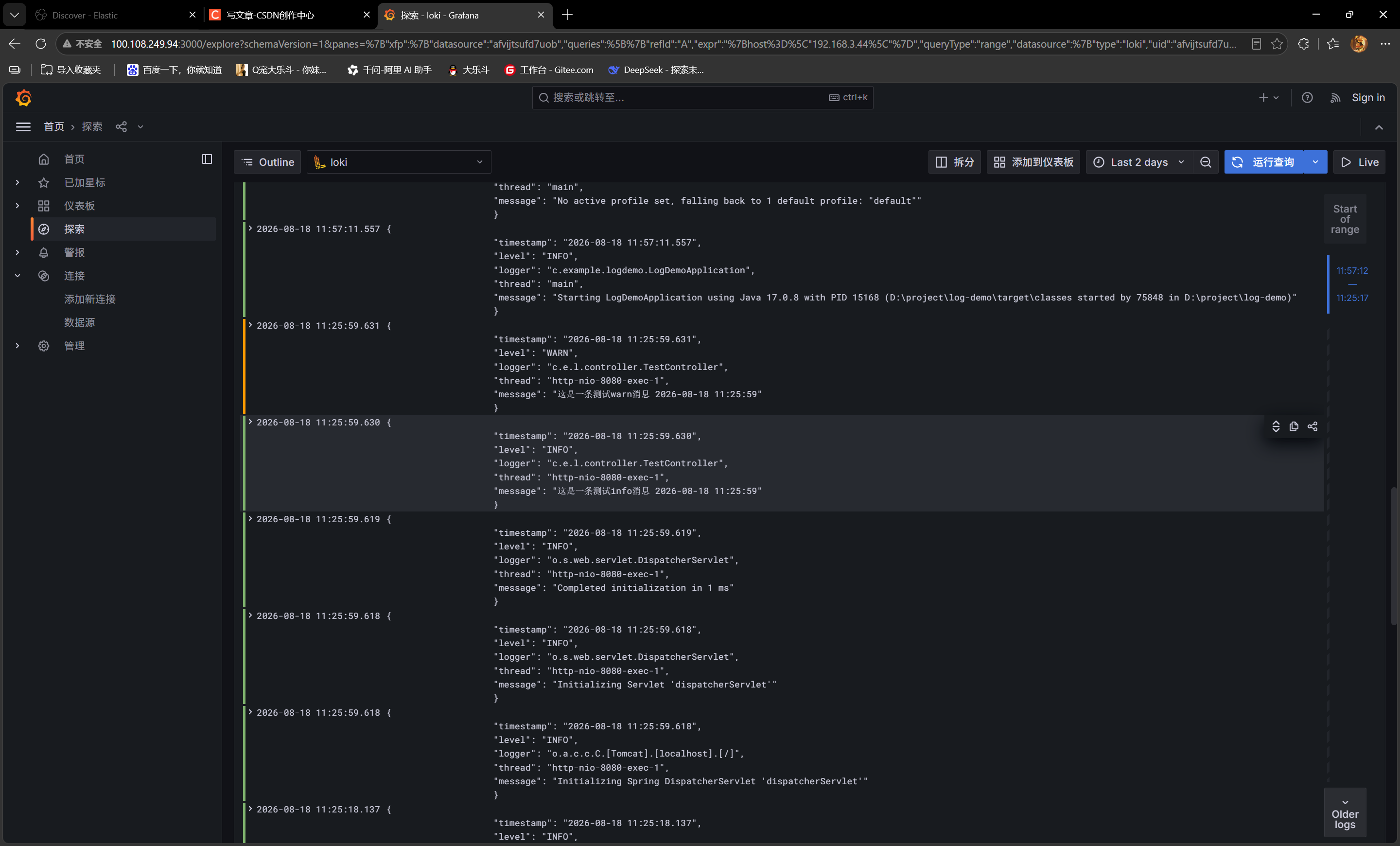Open 添加新连接 sidebar sub-item
This screenshot has height=846, width=1400.
(90, 299)
